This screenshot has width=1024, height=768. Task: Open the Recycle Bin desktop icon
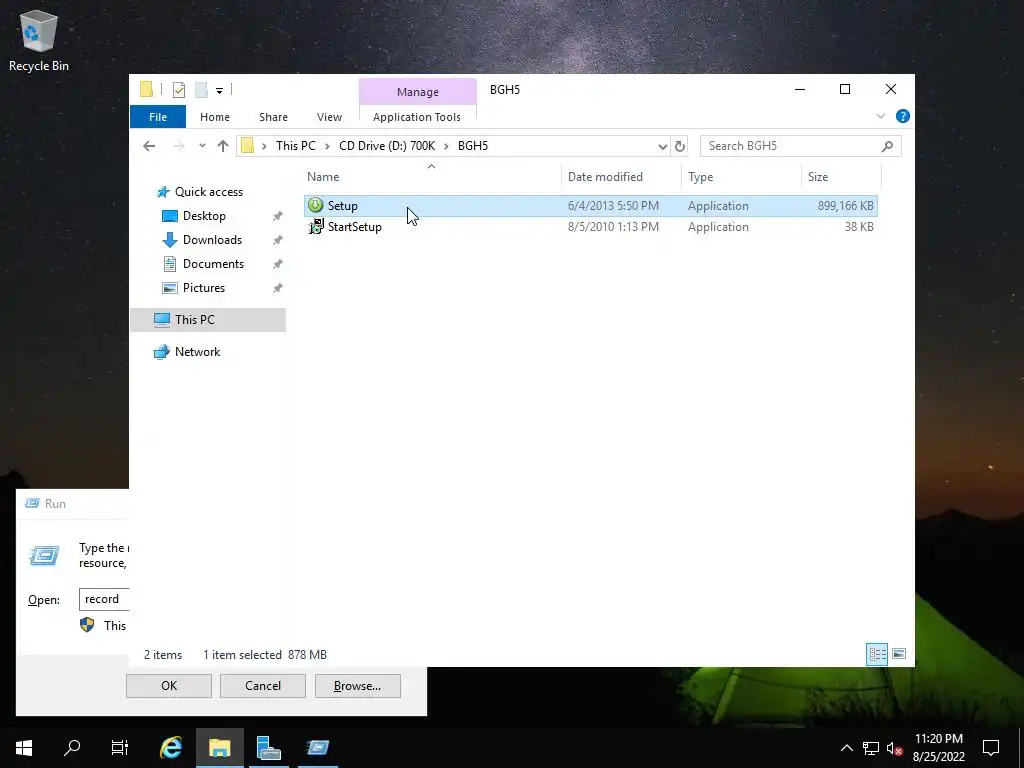39,40
